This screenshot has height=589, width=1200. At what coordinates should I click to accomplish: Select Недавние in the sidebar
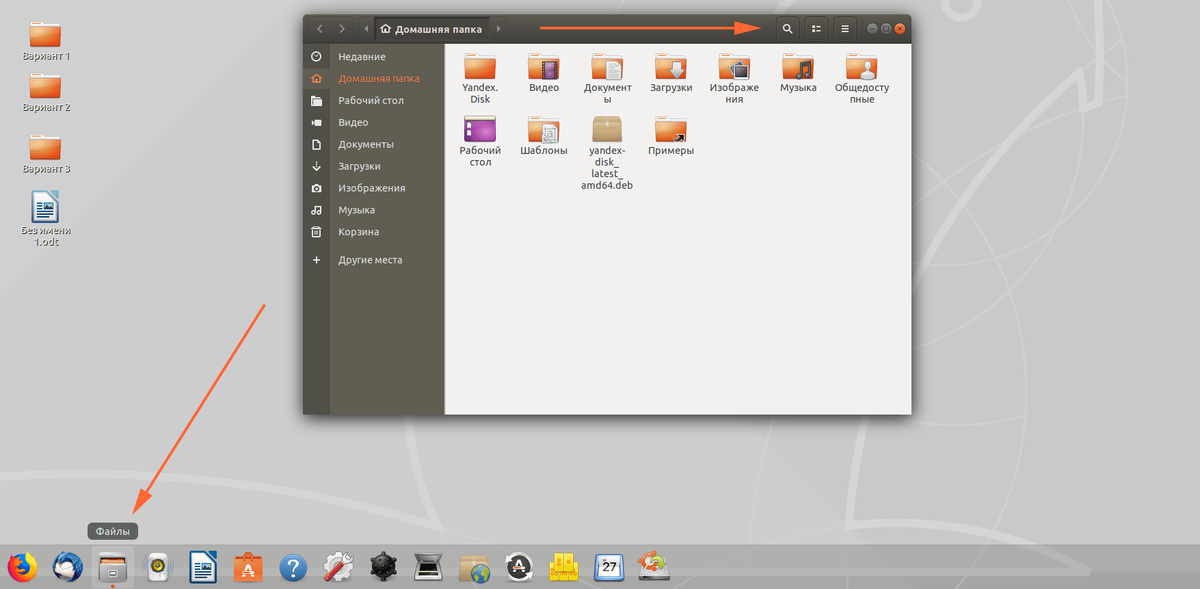point(374,56)
